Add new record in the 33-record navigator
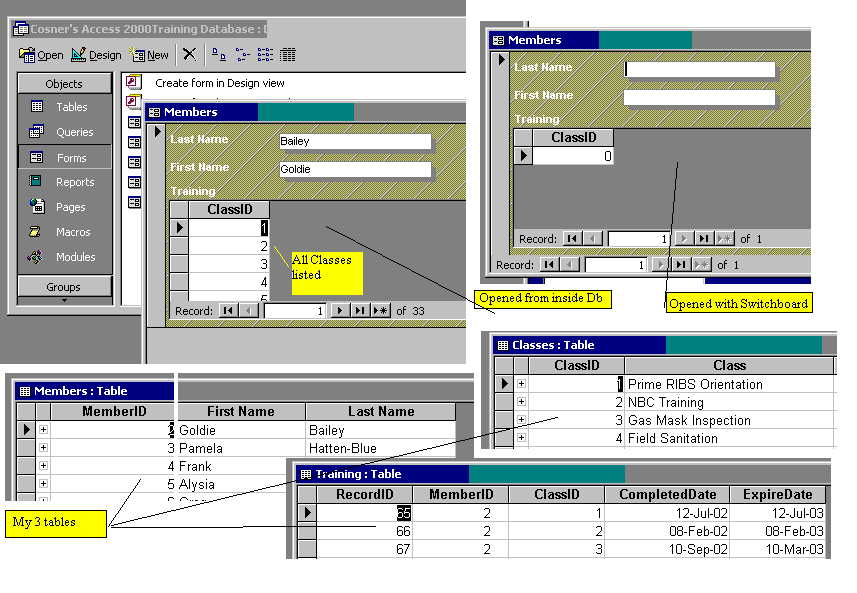Screen dimensions: 857x593 click(x=380, y=310)
